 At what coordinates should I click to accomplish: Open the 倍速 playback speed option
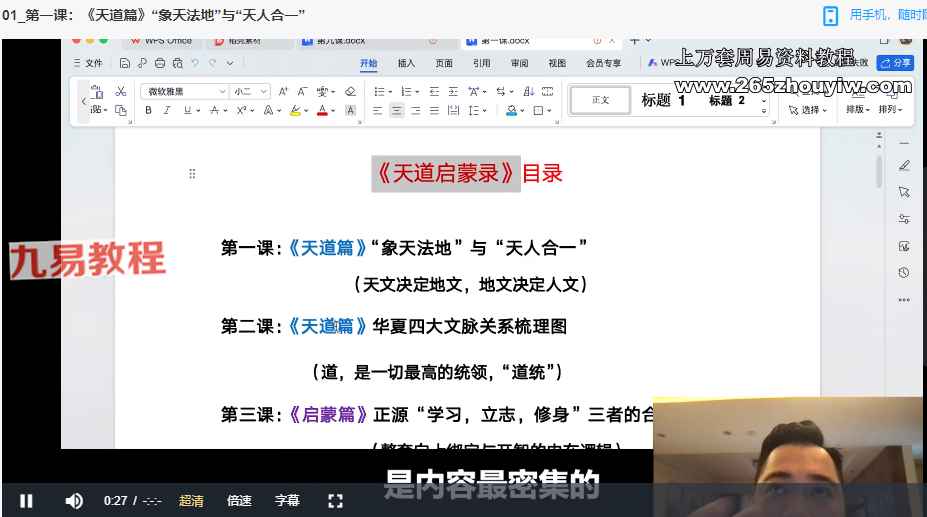239,501
